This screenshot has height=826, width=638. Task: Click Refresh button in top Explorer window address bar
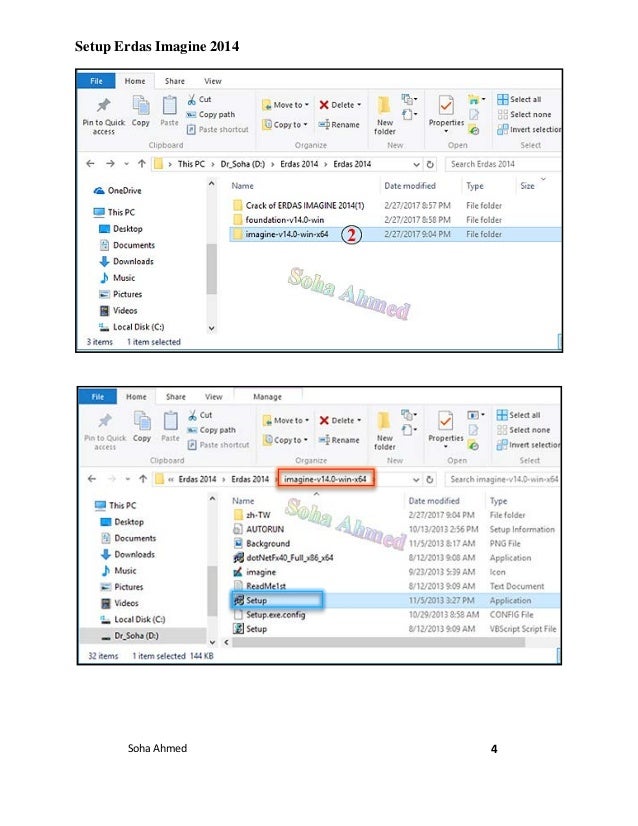pos(430,164)
